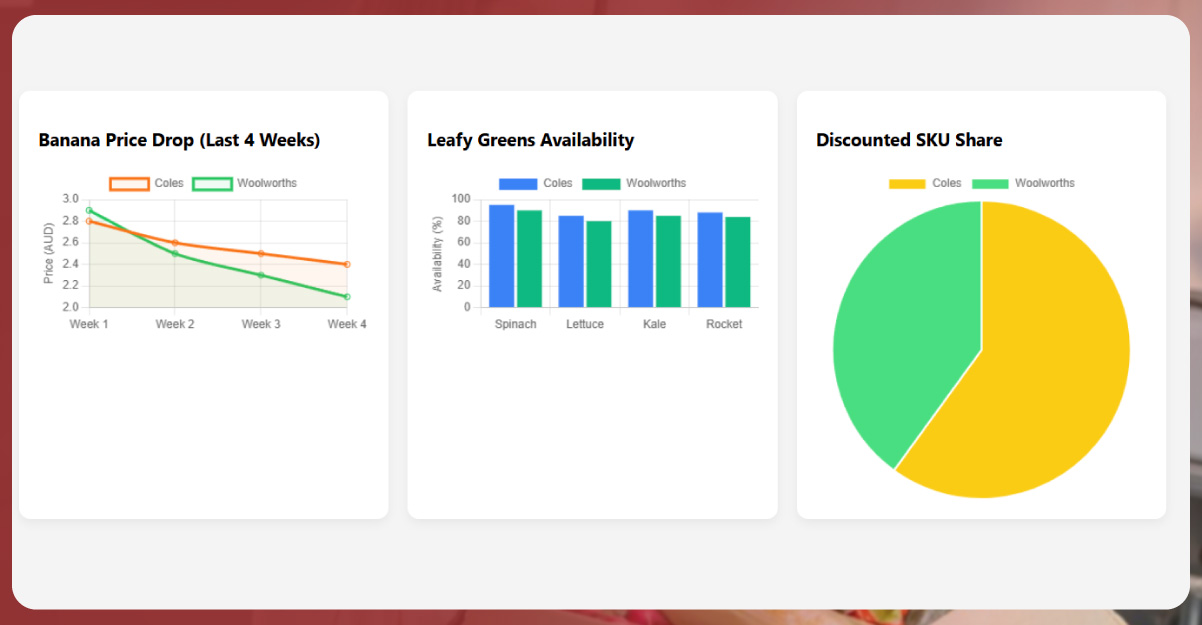This screenshot has height=625, width=1202.
Task: Select the Week 1 Woolworths data point
Action: coord(89,211)
